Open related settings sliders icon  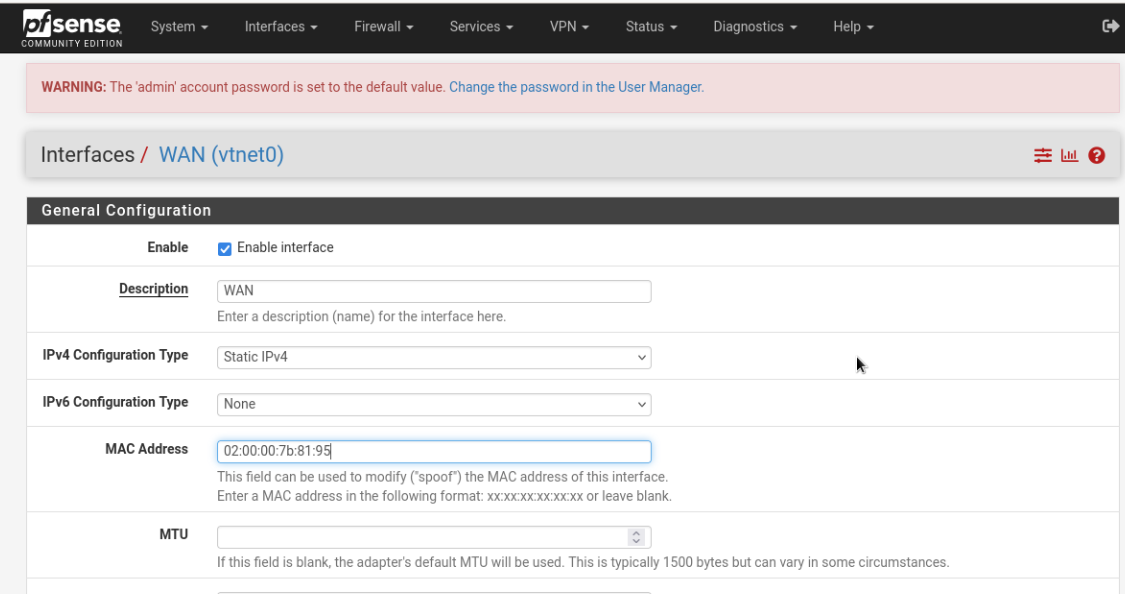(x=1043, y=155)
